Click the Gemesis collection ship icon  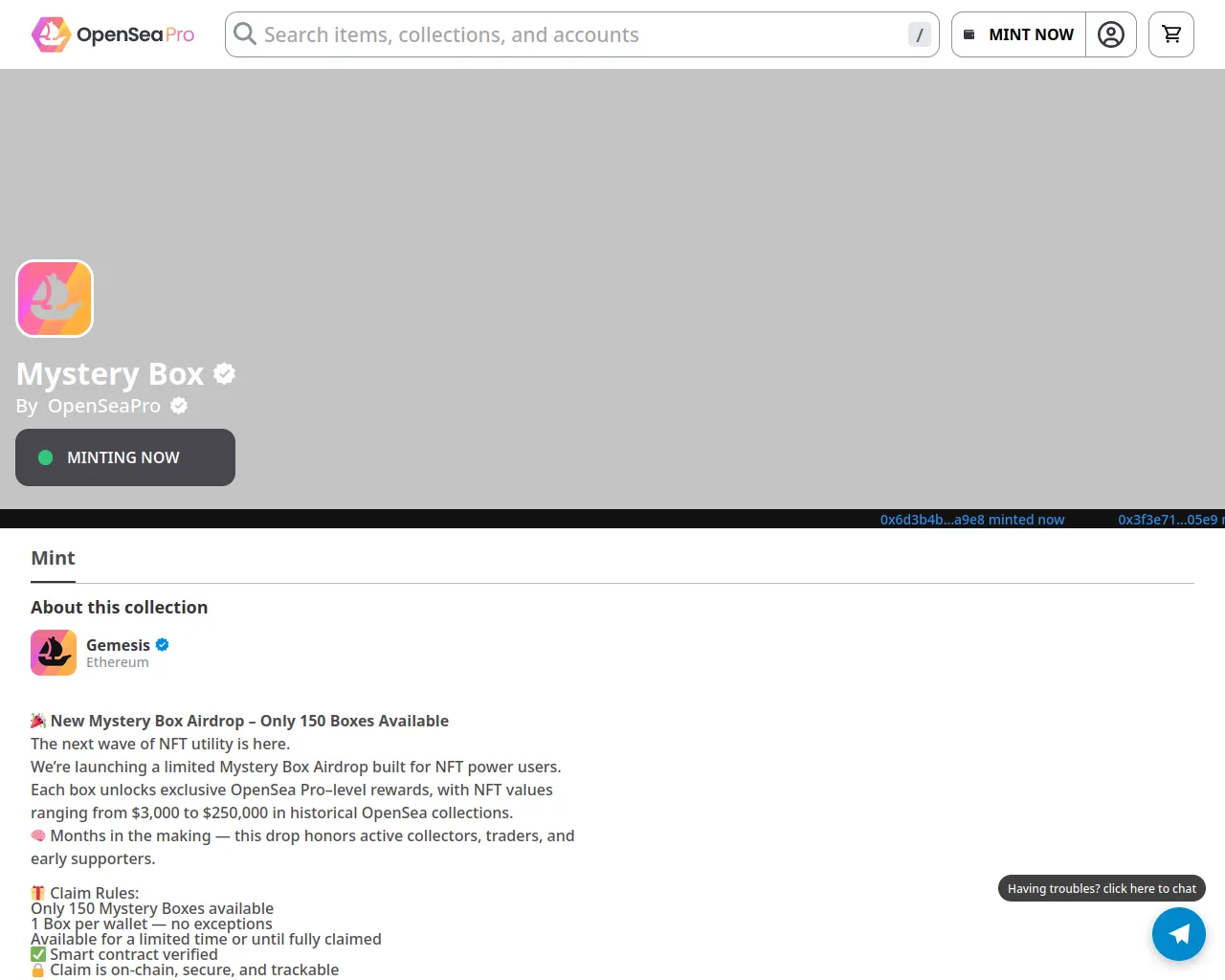click(x=54, y=653)
